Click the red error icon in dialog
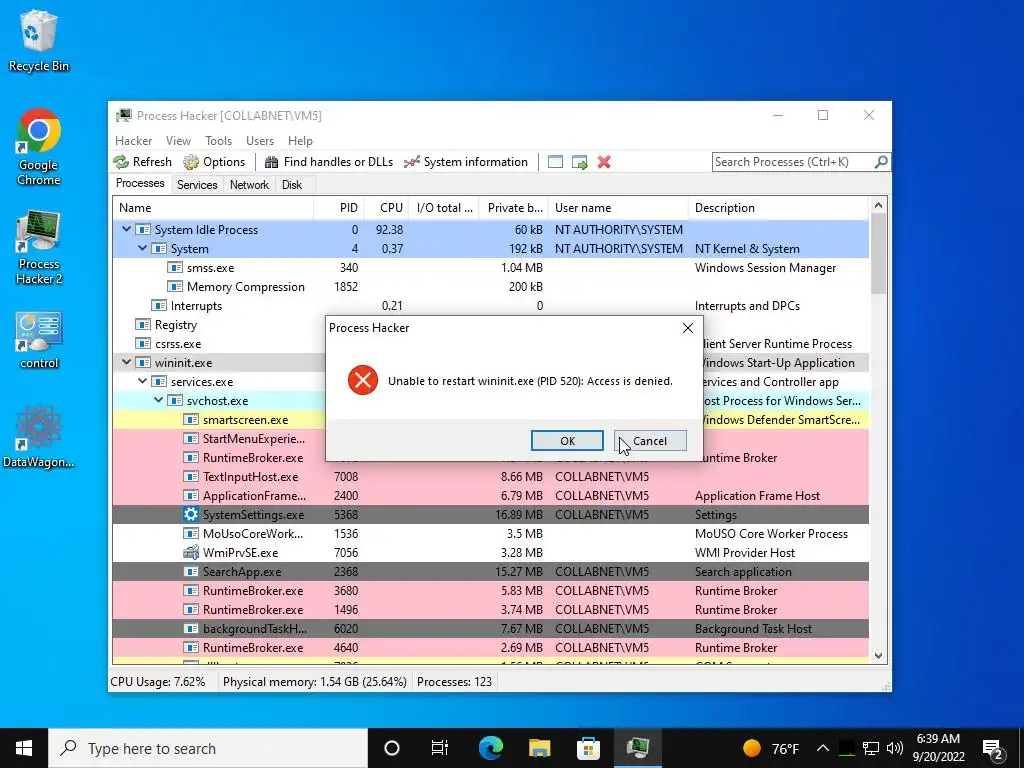1024x768 pixels. click(x=362, y=381)
